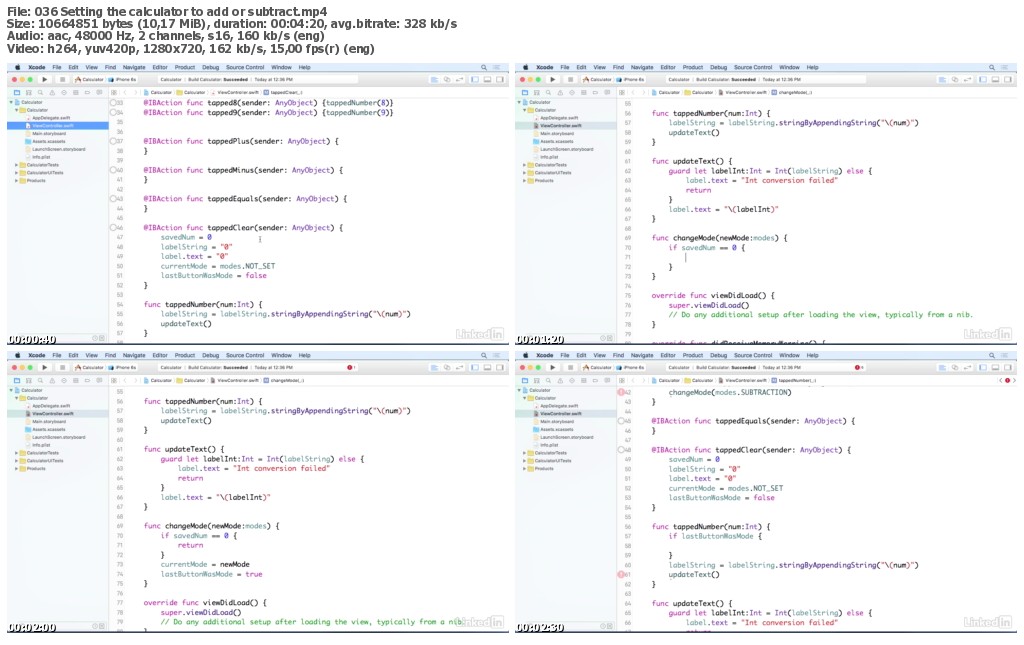Open the Symbol navigator tab in the 00:00:40 frame
1024x645 pixels.
click(29, 93)
